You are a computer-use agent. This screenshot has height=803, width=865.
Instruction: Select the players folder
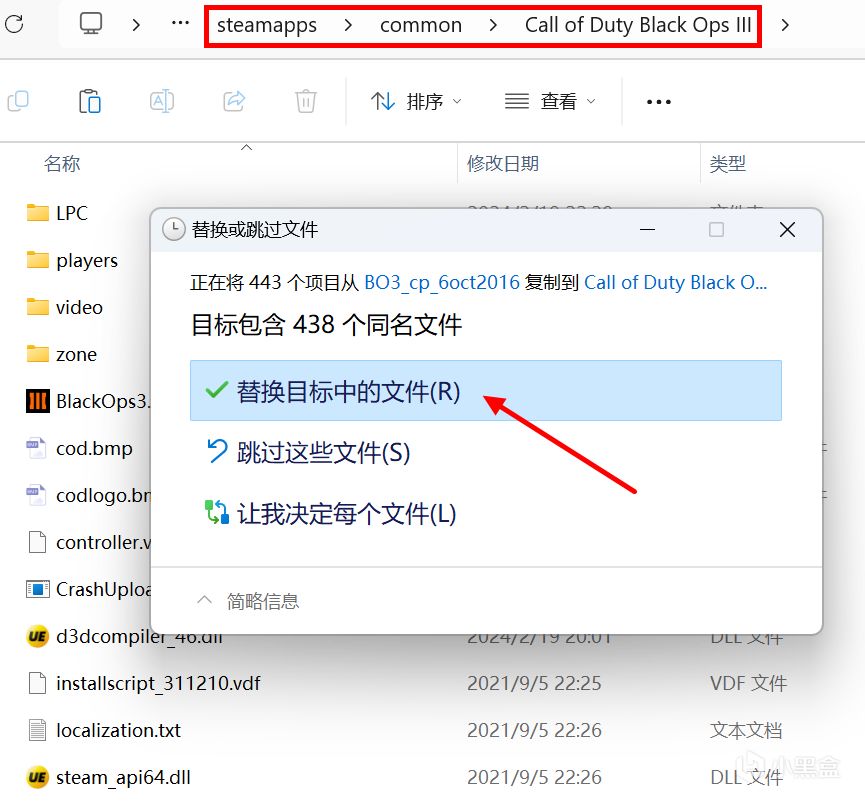click(72, 260)
